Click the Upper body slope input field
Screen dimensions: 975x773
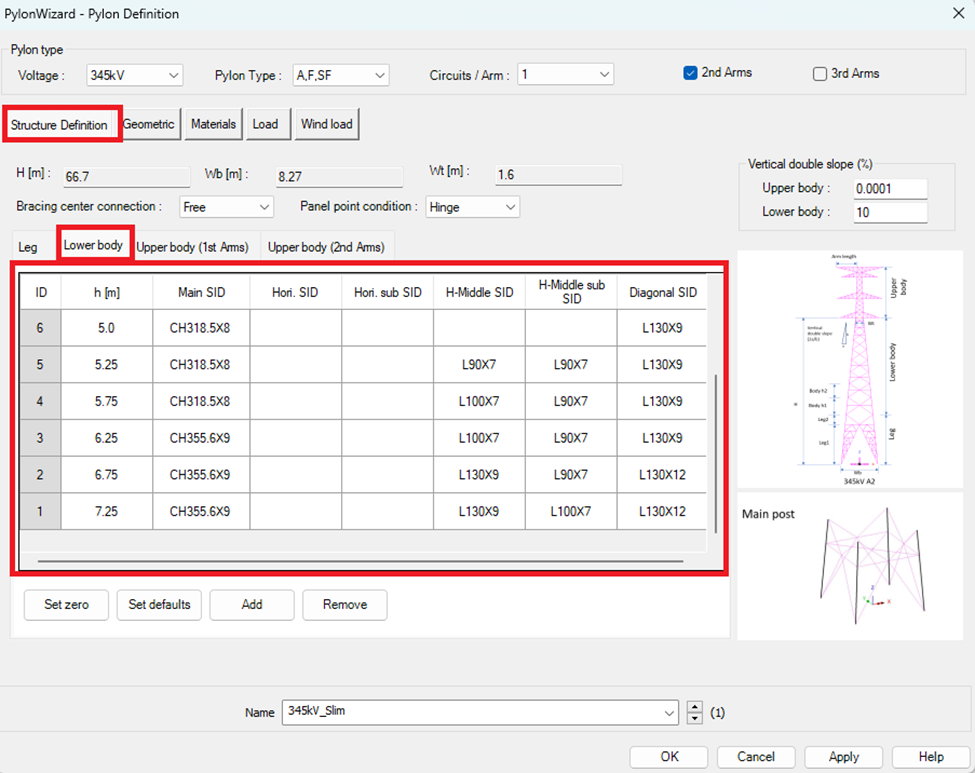(889, 189)
